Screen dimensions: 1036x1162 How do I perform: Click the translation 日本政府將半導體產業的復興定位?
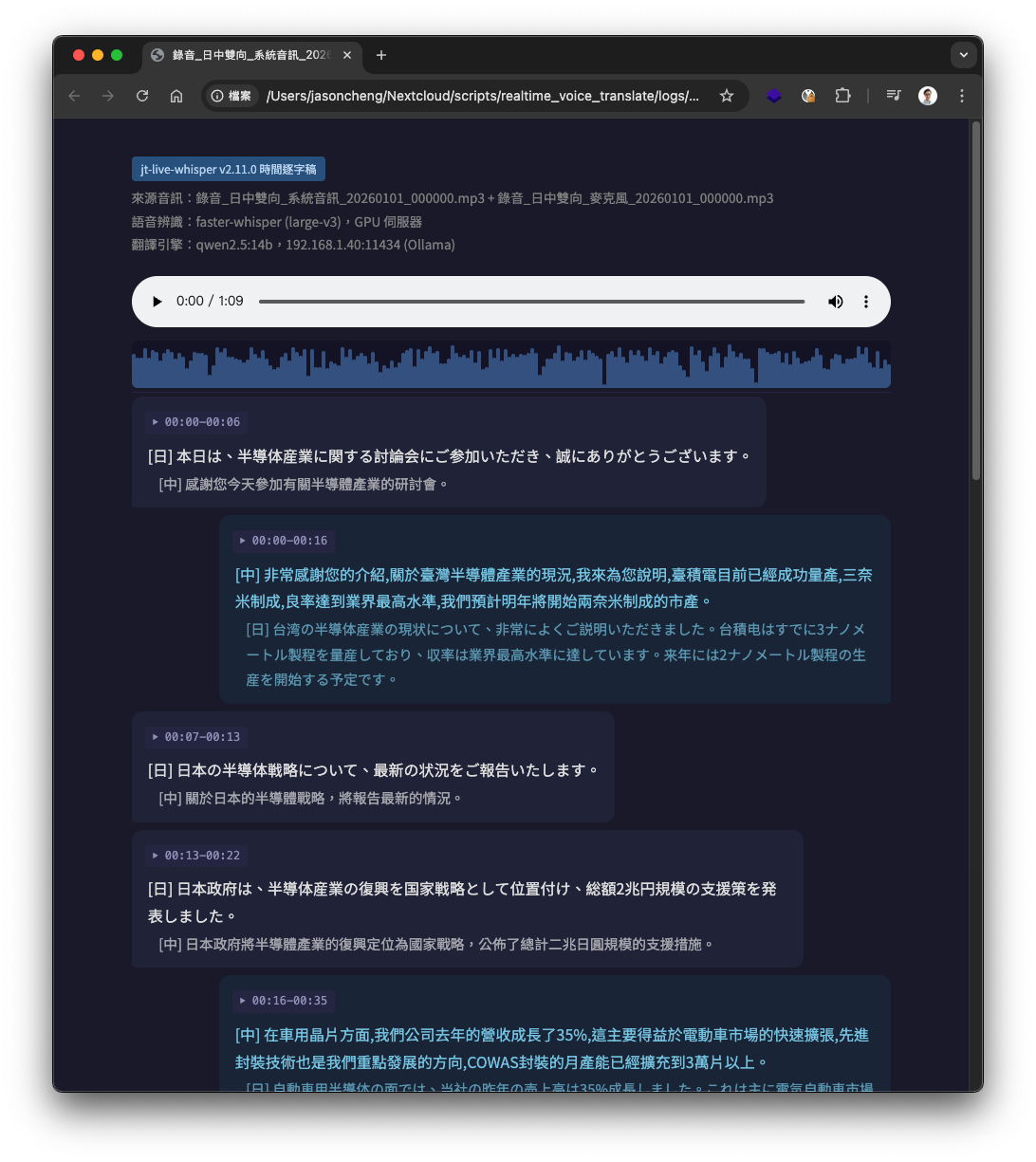click(x=436, y=944)
